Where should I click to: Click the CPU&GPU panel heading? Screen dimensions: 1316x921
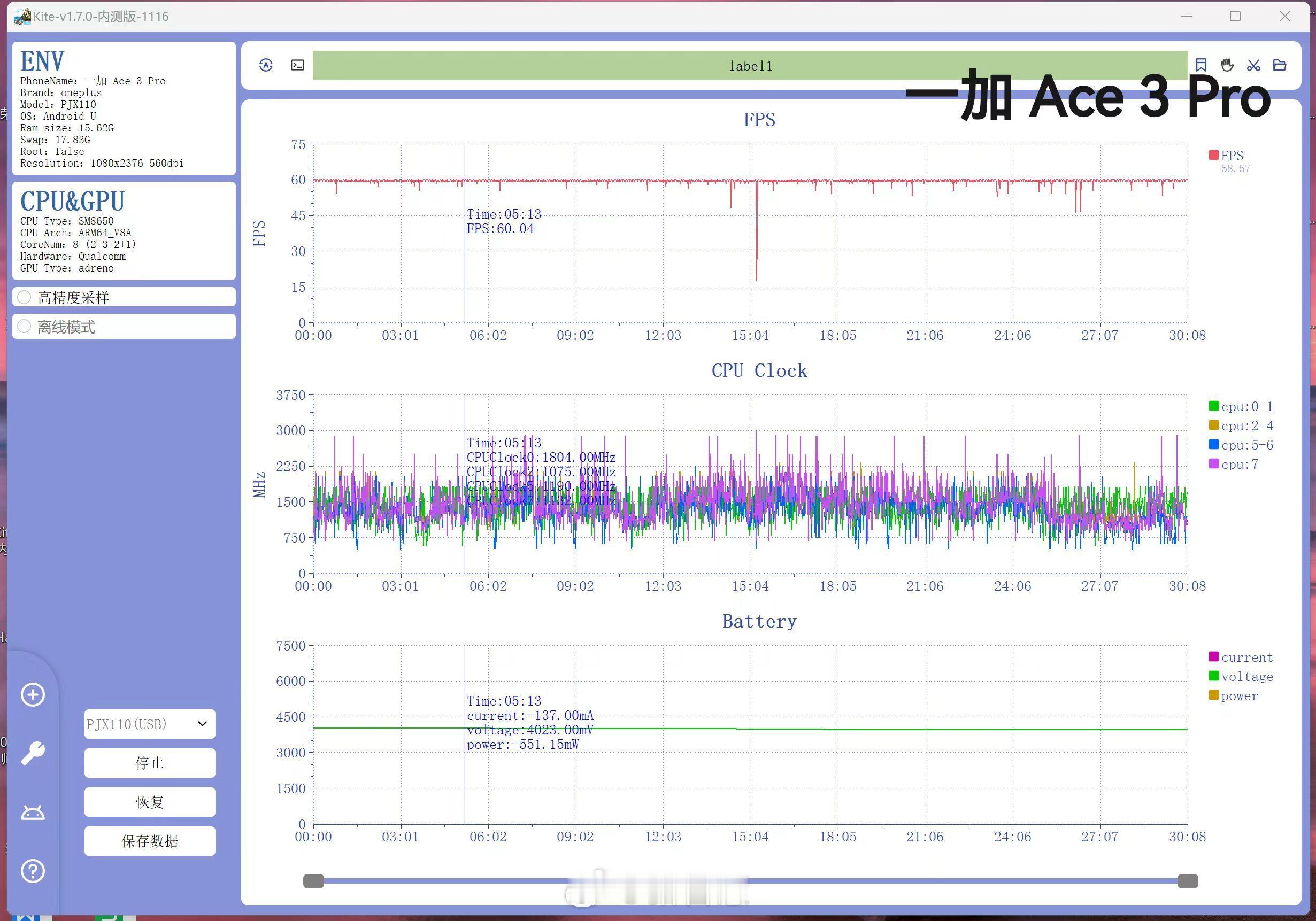[x=72, y=201]
